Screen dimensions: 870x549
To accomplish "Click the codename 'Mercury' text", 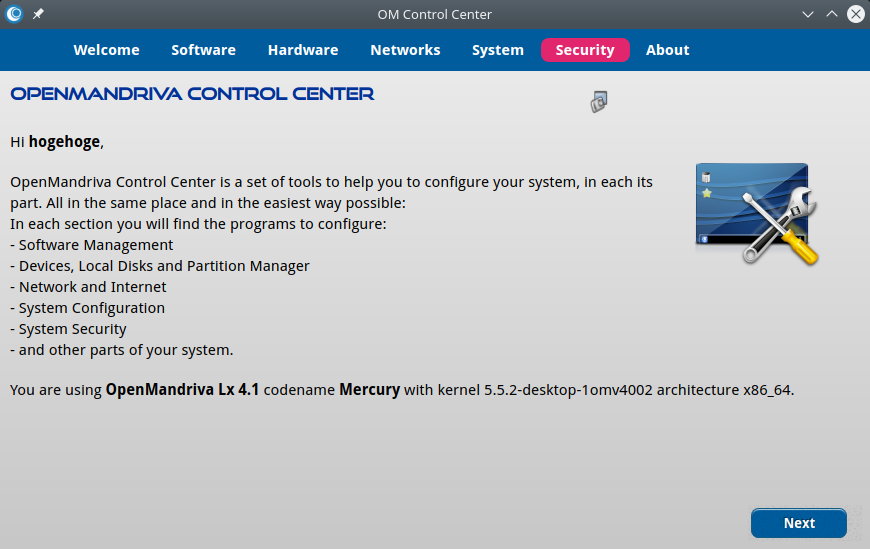I will point(370,390).
